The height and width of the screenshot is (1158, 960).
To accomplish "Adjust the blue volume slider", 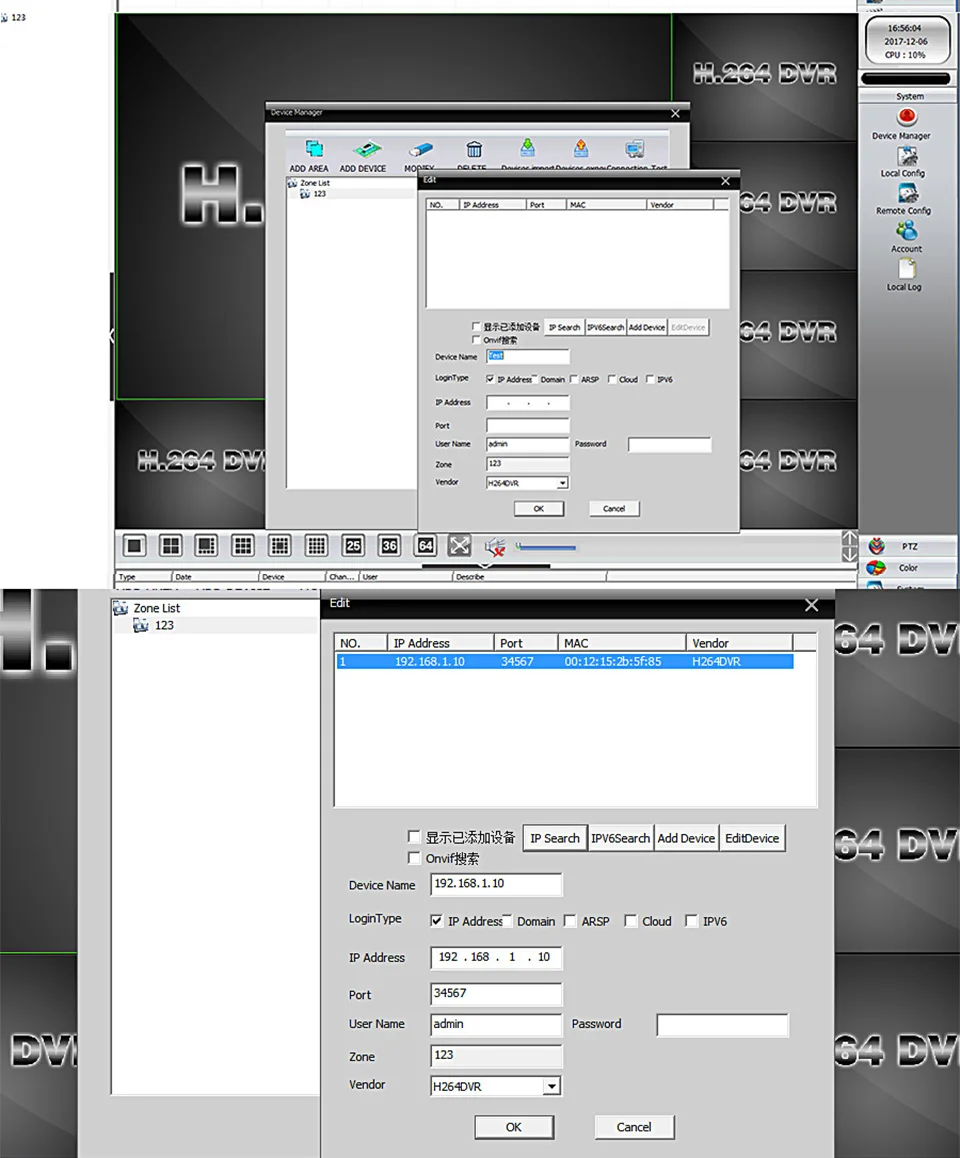I will pyautogui.click(x=546, y=547).
